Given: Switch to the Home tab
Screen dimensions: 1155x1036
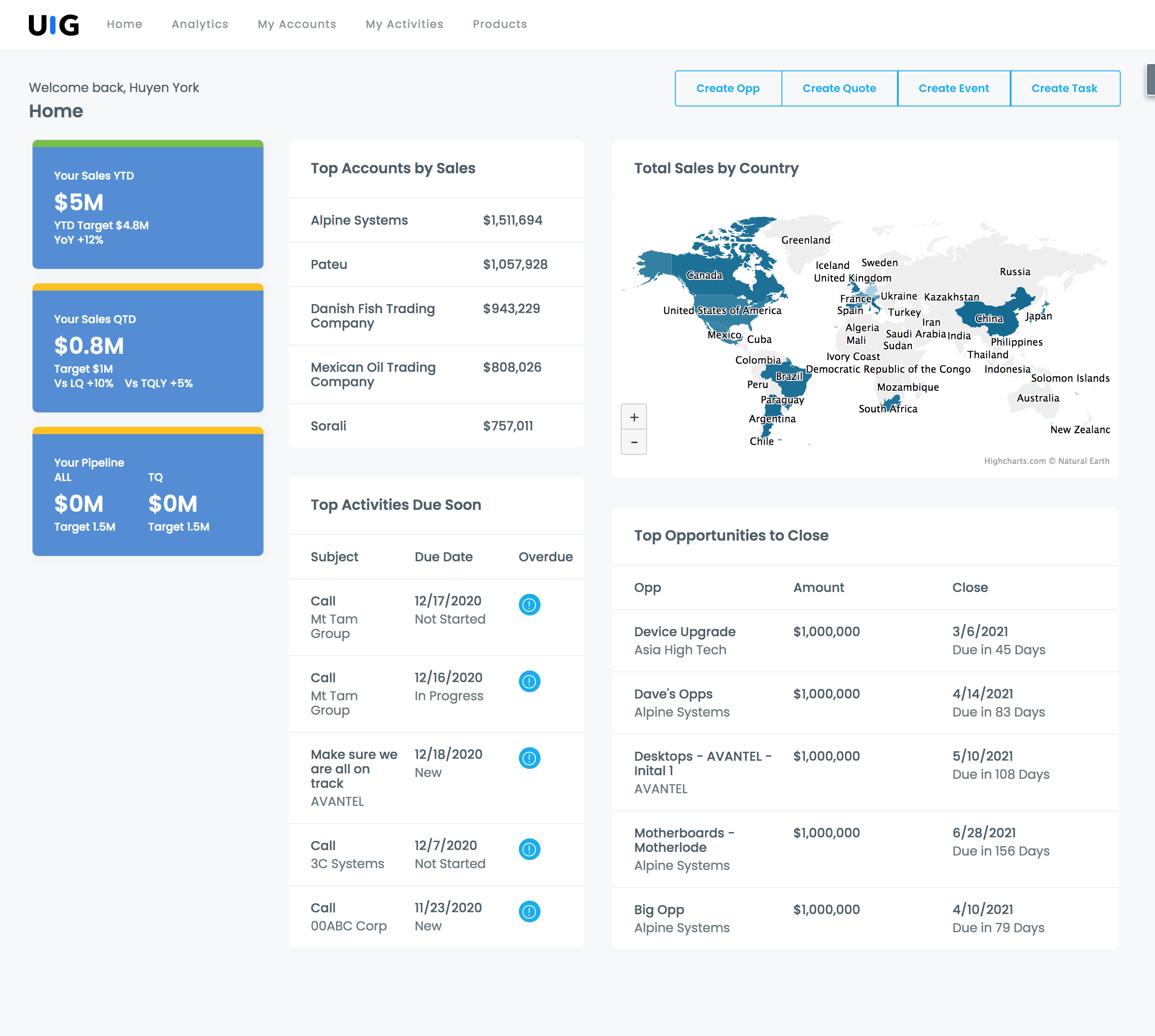Looking at the screenshot, I should coord(124,24).
